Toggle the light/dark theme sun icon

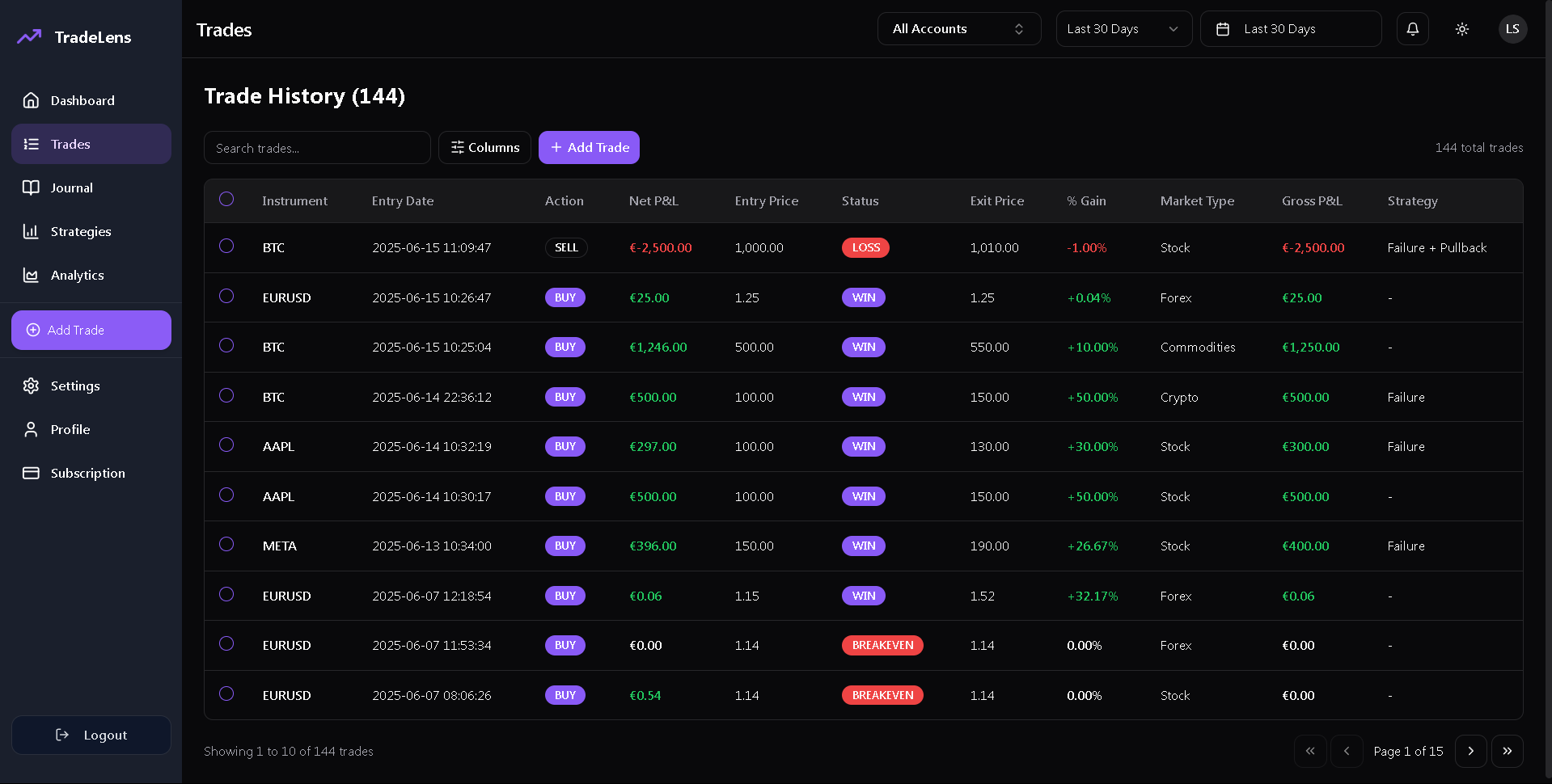click(x=1462, y=29)
